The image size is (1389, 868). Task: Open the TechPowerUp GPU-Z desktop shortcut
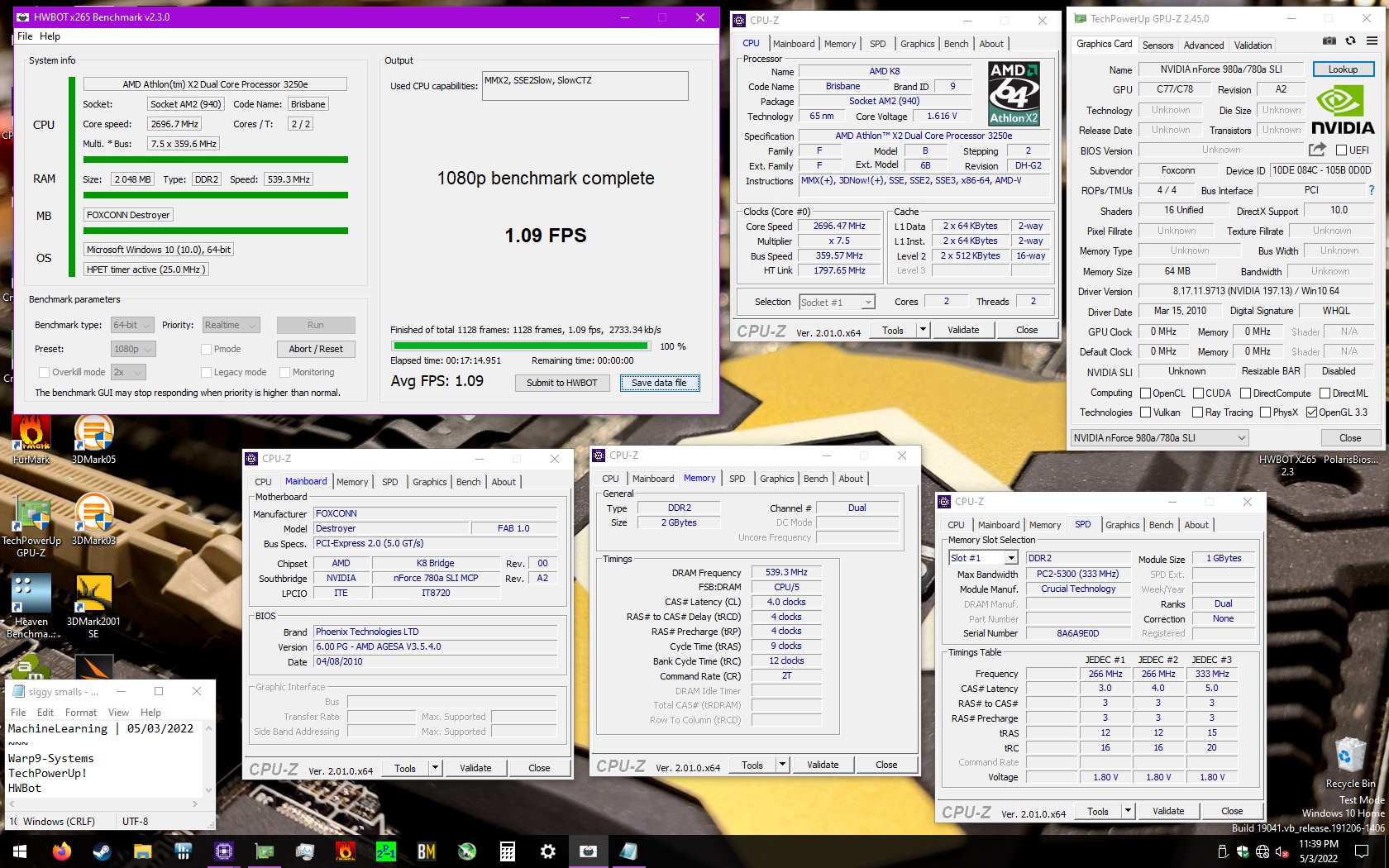pyautogui.click(x=31, y=527)
